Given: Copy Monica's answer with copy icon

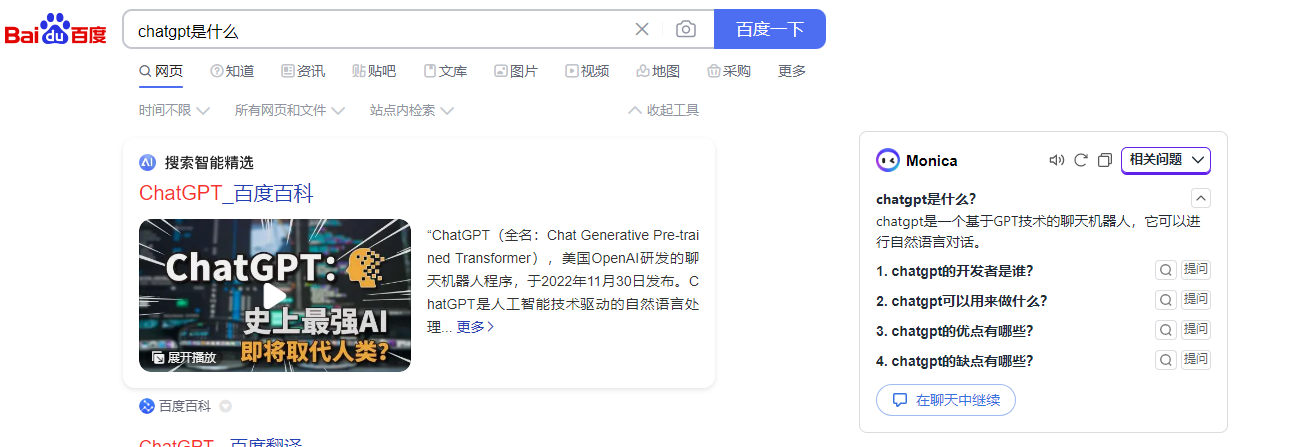Looking at the screenshot, I should (x=1105, y=160).
